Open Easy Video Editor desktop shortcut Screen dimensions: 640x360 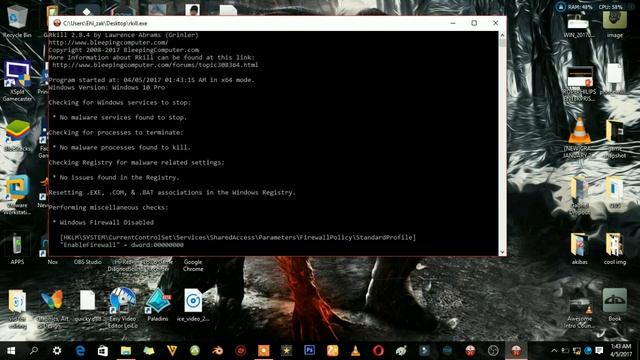click(x=122, y=308)
